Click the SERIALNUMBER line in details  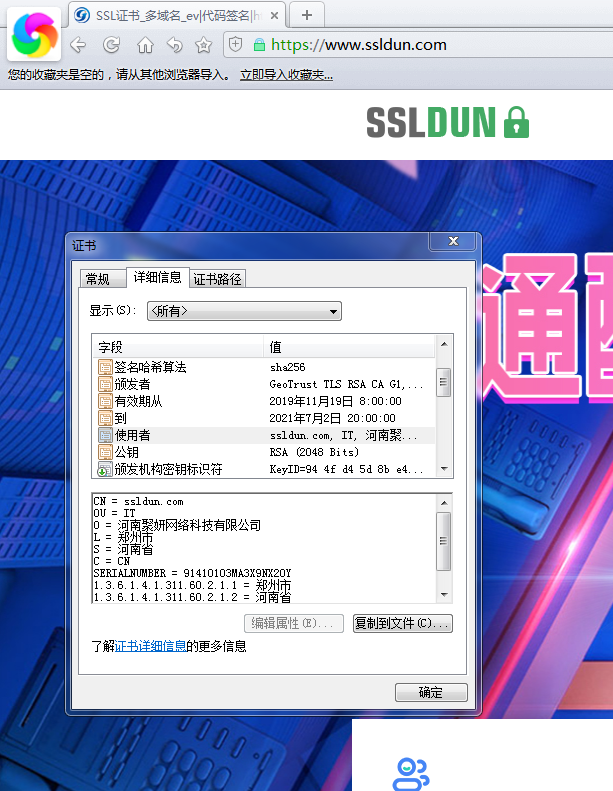click(x=192, y=574)
